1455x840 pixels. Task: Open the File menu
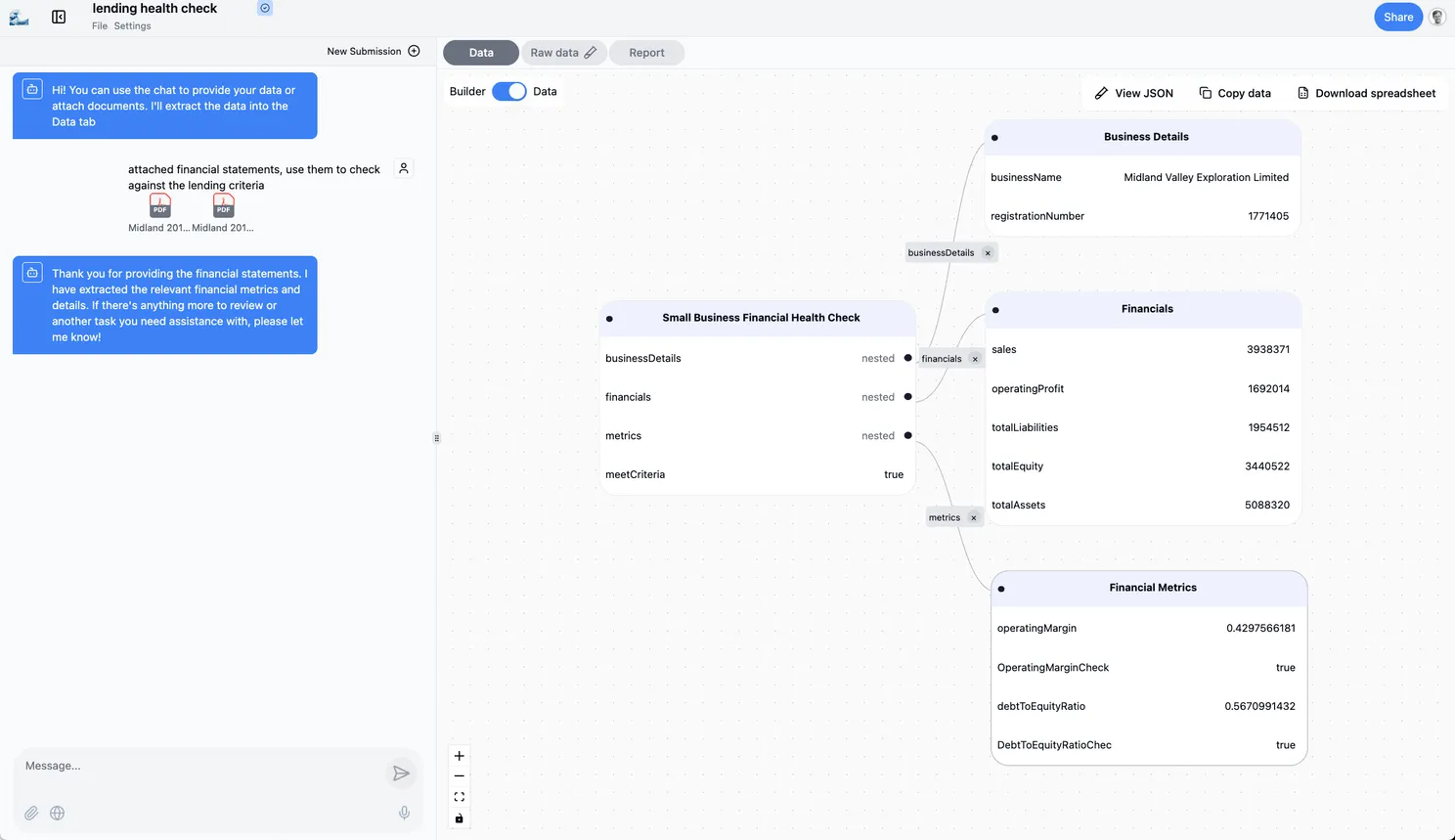pyautogui.click(x=100, y=26)
